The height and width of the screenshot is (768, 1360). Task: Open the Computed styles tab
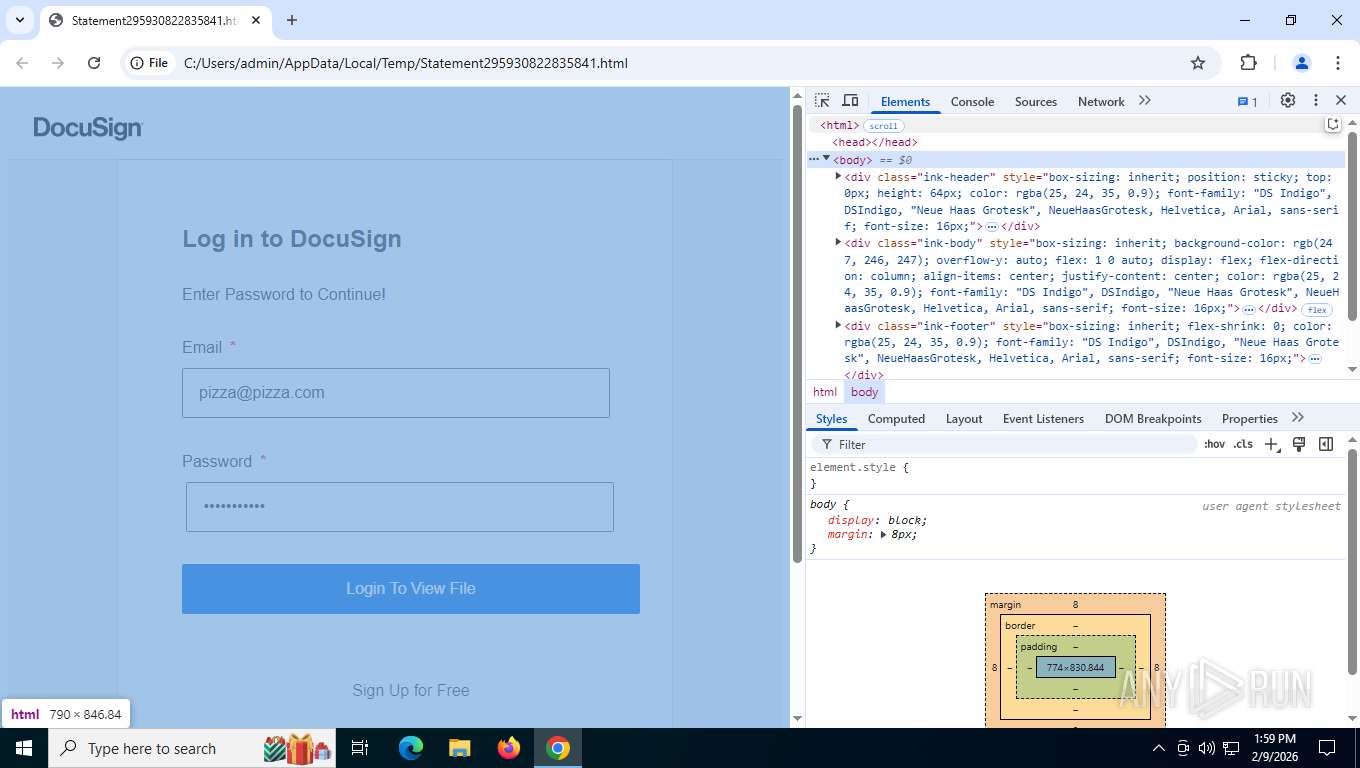click(x=896, y=419)
